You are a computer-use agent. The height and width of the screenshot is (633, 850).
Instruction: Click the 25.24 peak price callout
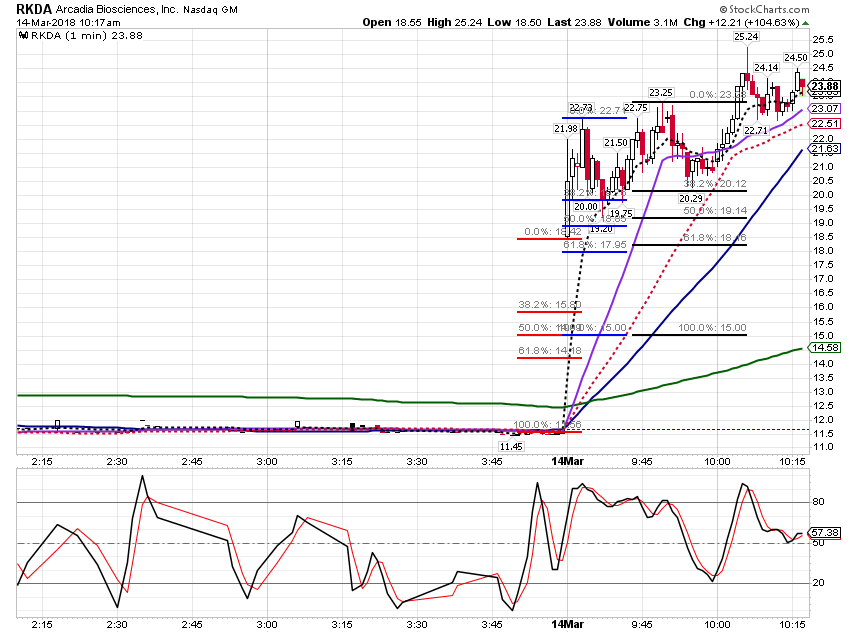coord(746,37)
